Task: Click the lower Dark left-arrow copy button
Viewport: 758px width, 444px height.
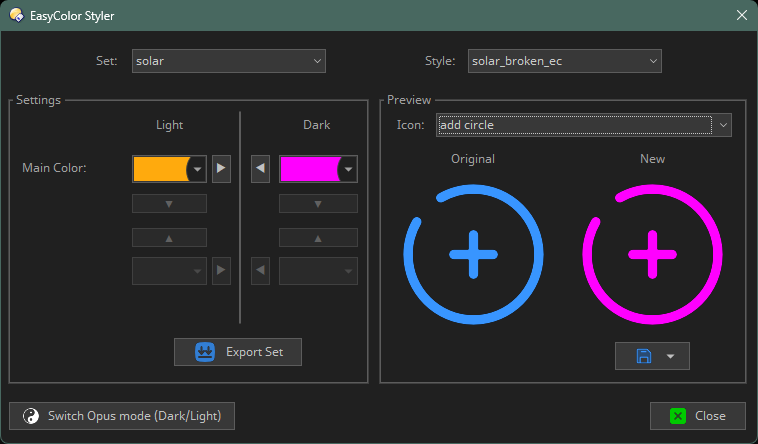Action: [261, 271]
